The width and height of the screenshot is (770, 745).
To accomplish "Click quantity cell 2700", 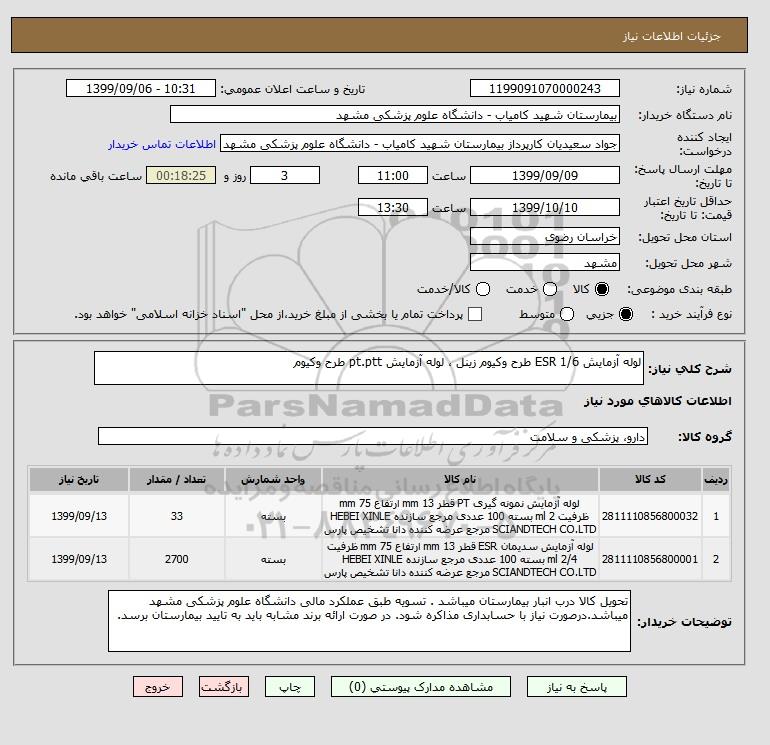I will point(177,559).
